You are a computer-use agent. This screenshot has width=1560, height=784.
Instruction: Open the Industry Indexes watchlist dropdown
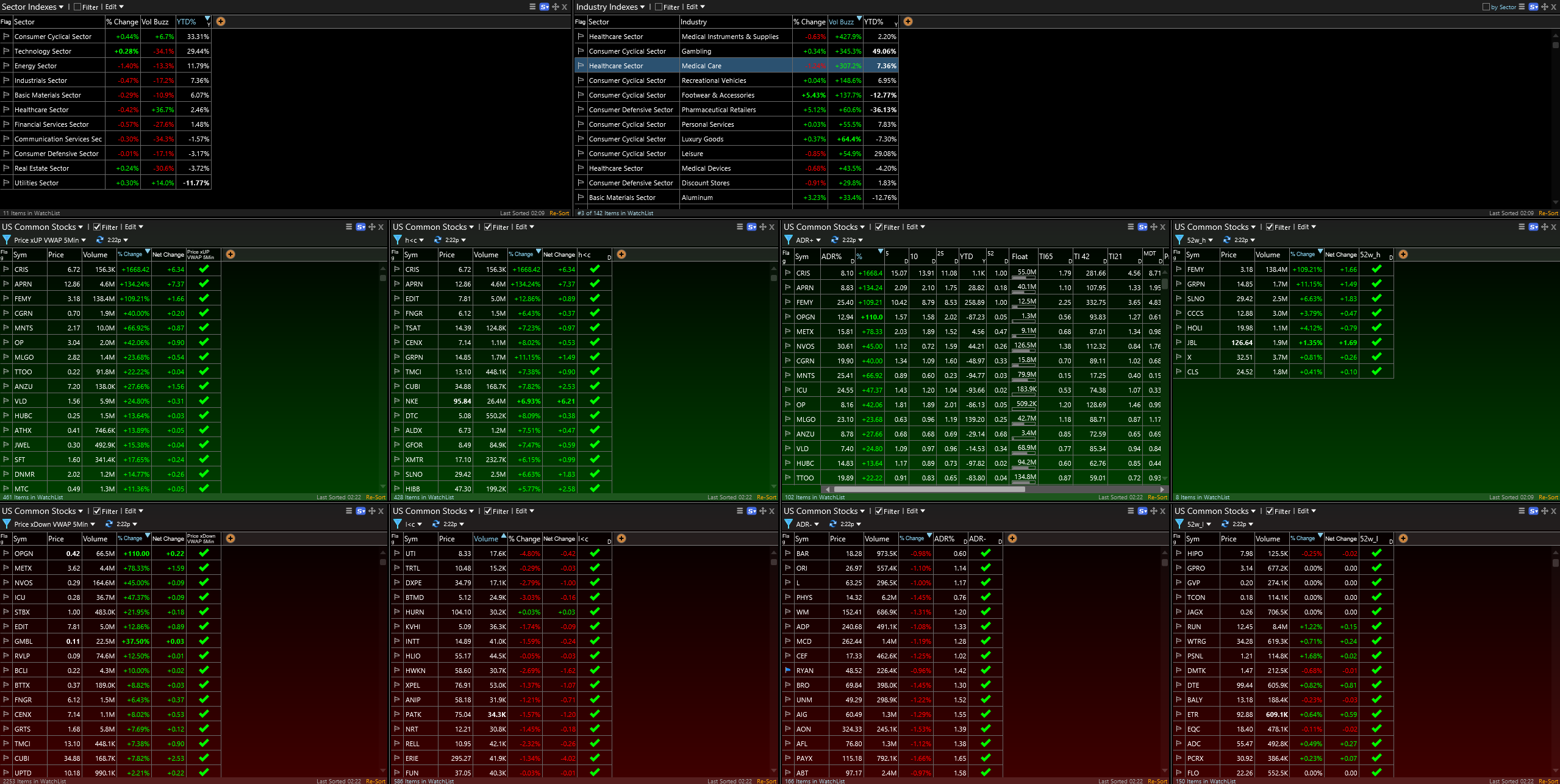pos(642,7)
